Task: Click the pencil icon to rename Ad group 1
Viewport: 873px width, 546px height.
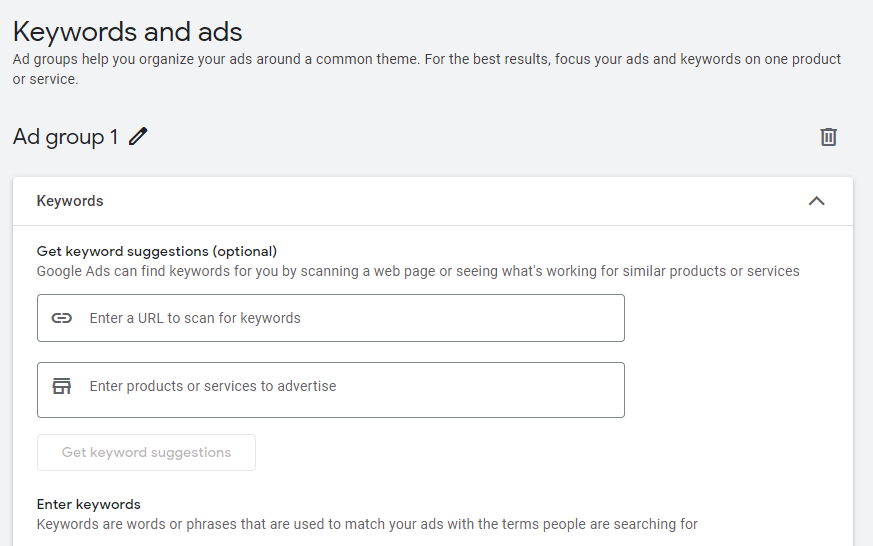Action: click(138, 136)
